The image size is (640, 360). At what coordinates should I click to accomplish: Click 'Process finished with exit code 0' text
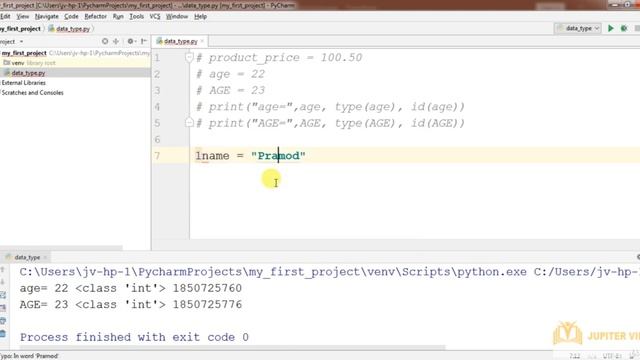point(134,337)
